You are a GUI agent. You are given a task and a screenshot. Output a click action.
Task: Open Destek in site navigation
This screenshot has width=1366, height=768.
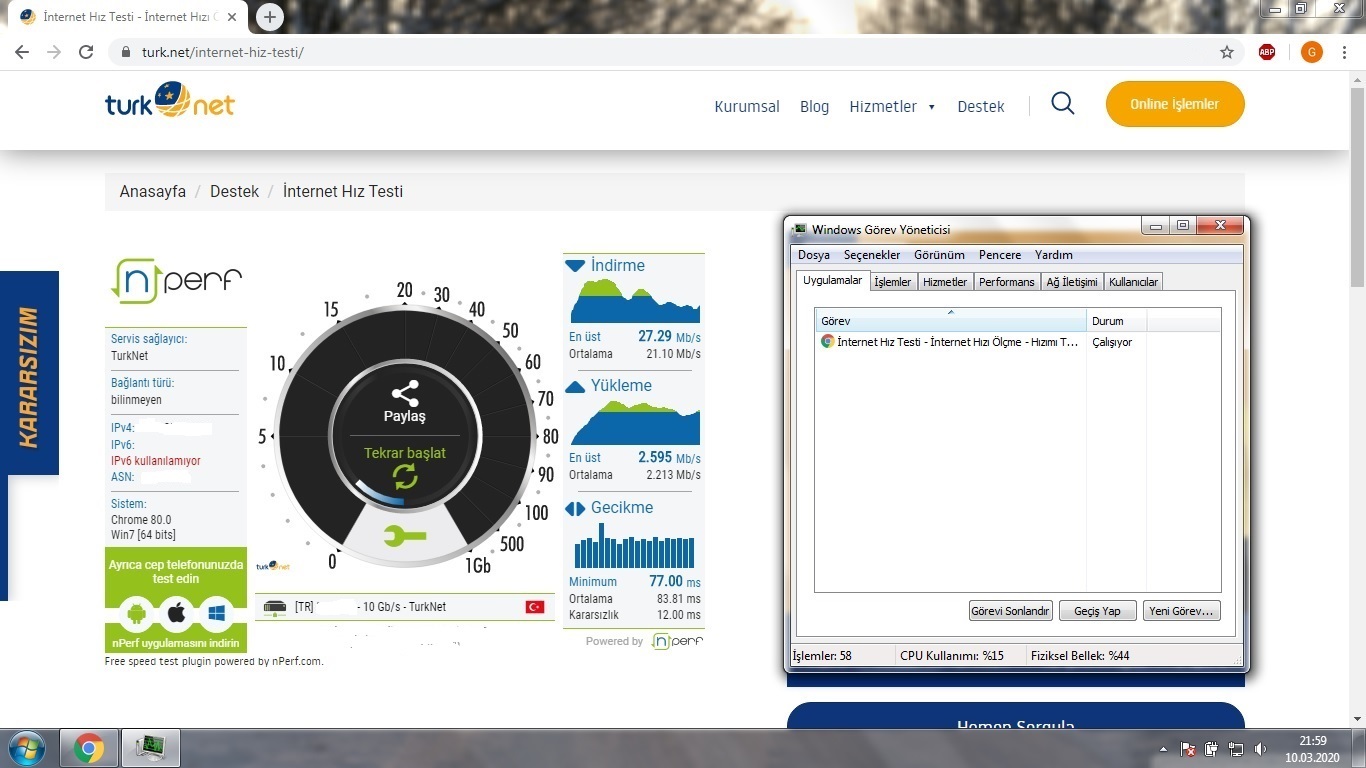[x=981, y=106]
